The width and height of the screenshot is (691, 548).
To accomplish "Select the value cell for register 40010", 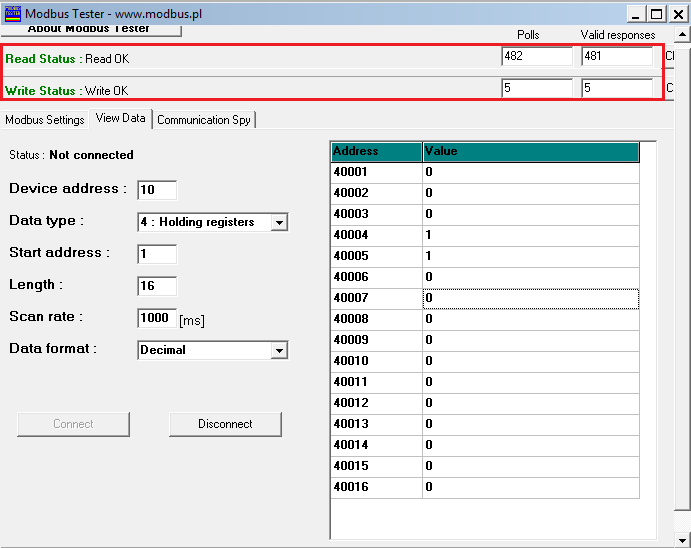I will [531, 361].
